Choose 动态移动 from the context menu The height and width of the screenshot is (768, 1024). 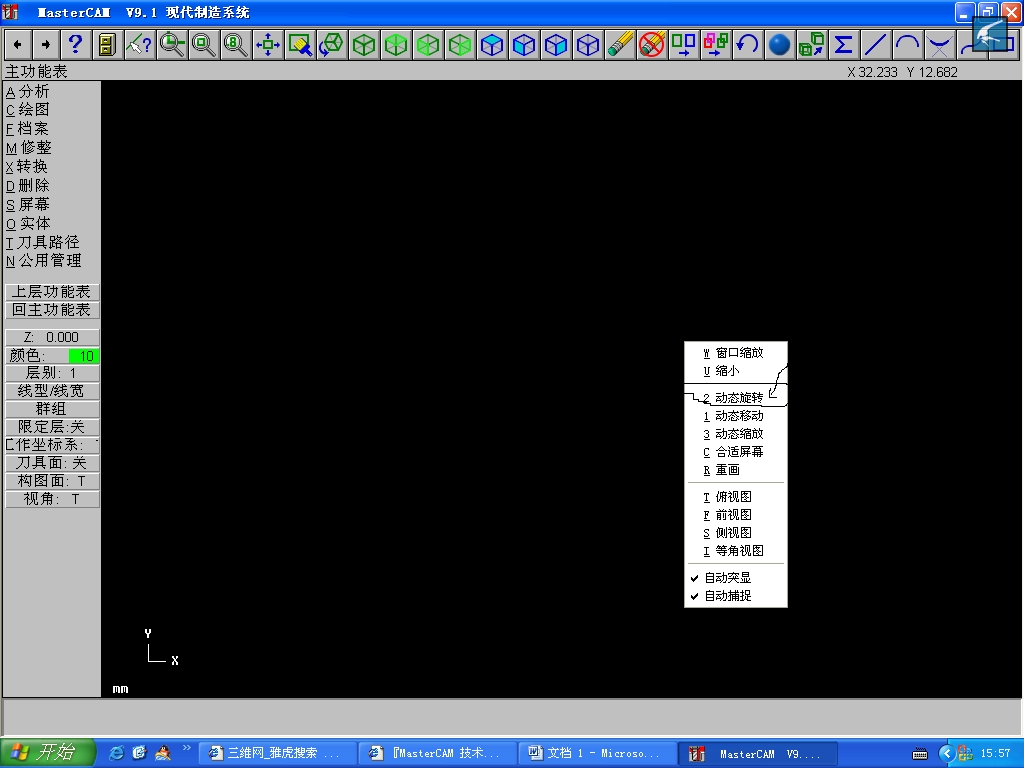coord(735,416)
